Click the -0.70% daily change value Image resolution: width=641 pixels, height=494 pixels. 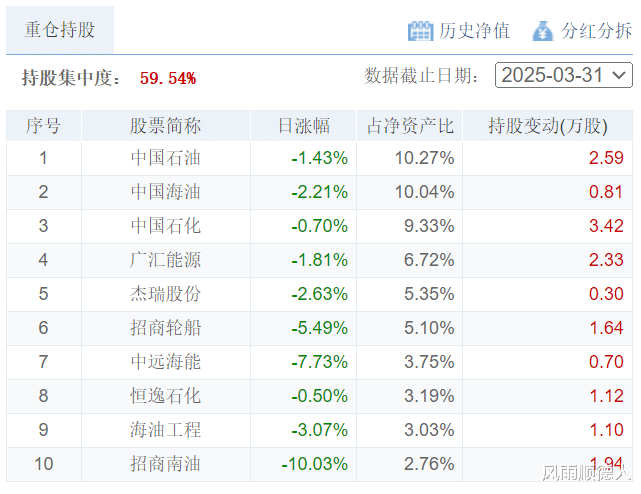point(319,226)
